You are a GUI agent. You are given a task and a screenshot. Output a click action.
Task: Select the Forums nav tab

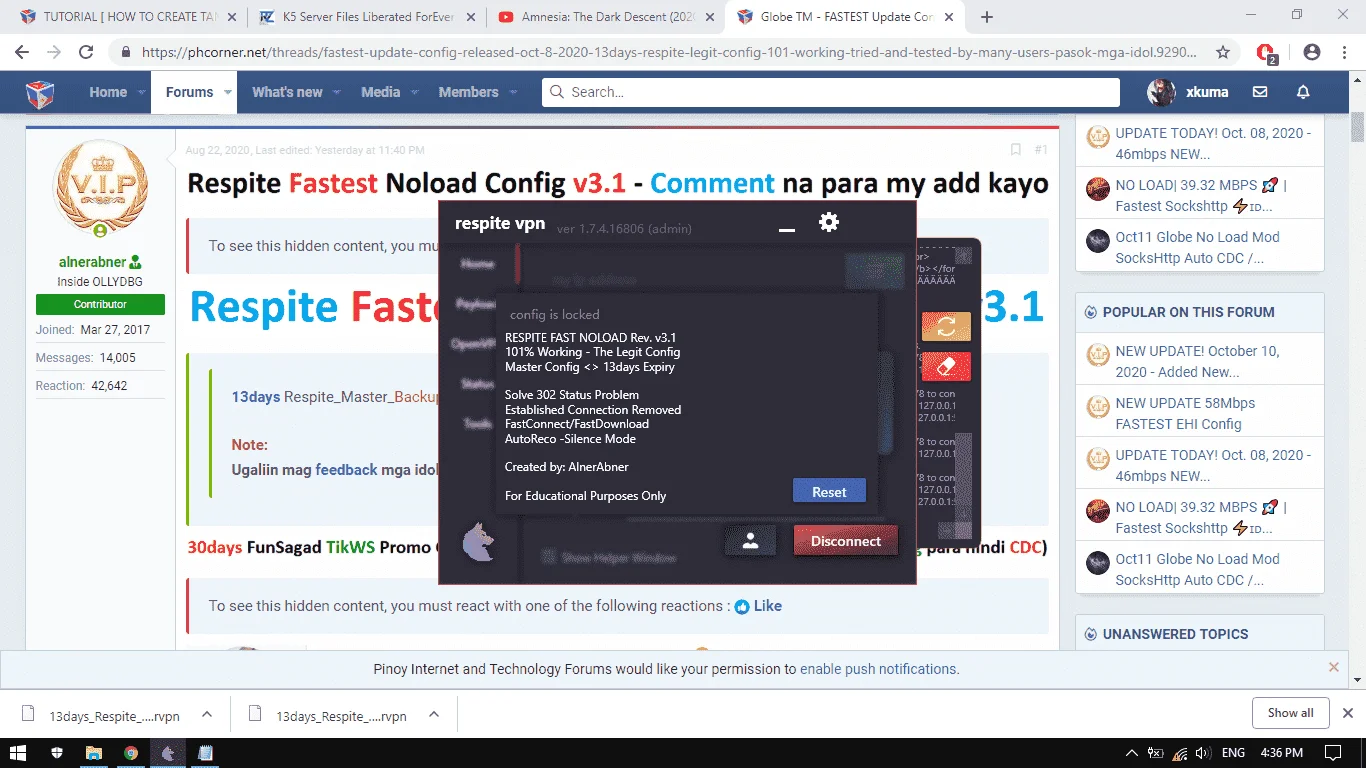(x=189, y=92)
